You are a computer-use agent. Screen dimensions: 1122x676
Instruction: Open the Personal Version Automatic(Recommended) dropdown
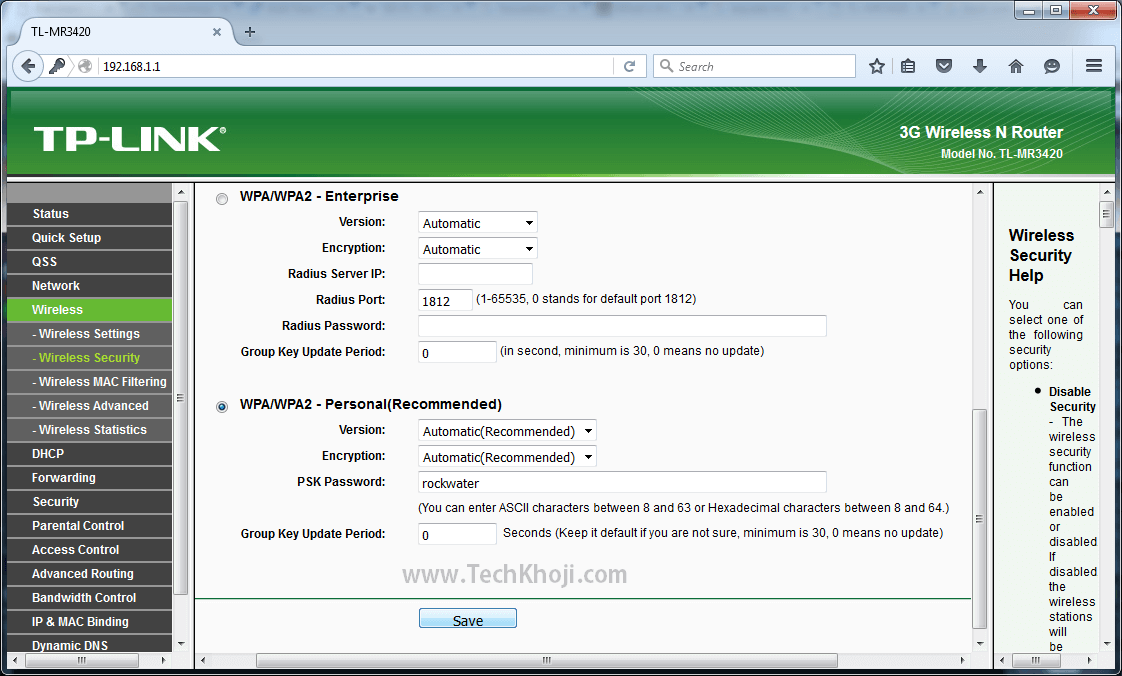point(507,431)
